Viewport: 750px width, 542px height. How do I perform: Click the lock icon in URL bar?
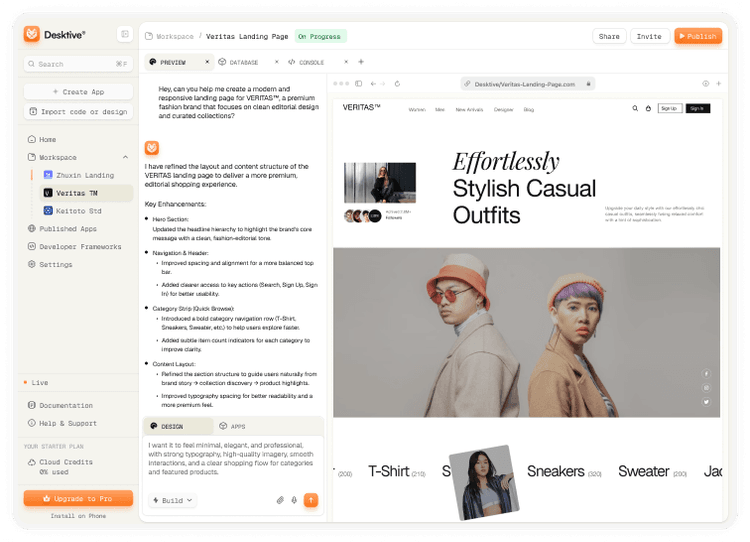[588, 84]
